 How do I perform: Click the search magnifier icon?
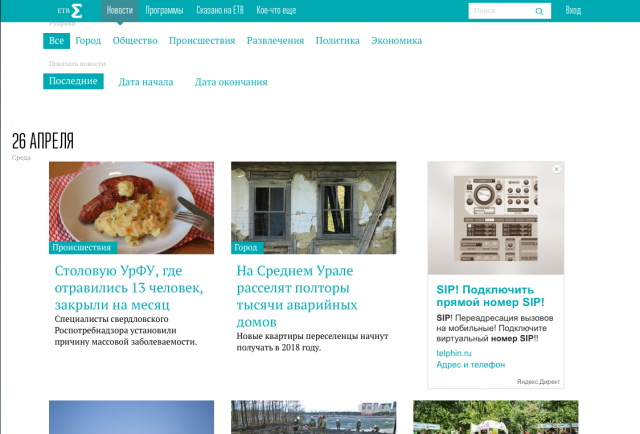539,11
